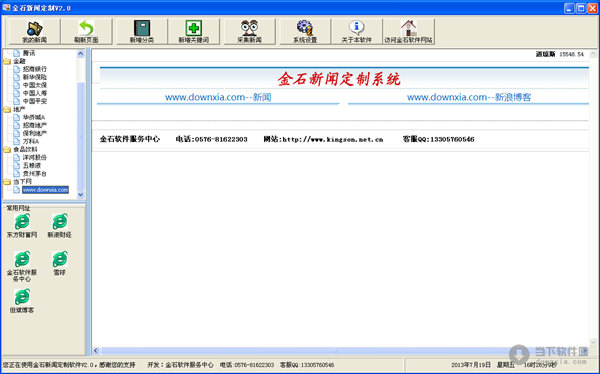The height and width of the screenshot is (374, 600).
Task: Select 新华保险 tree item
Action: (x=34, y=77)
